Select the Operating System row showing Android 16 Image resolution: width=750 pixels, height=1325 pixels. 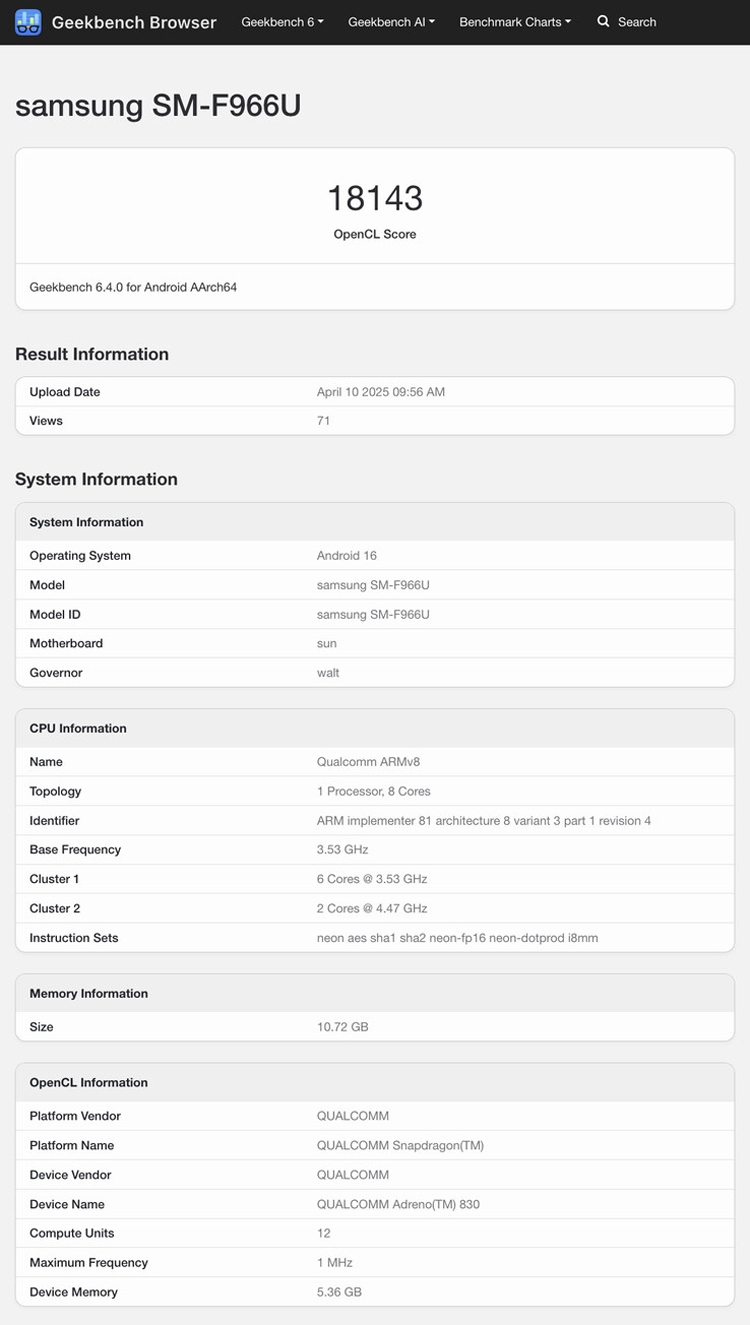(x=375, y=555)
